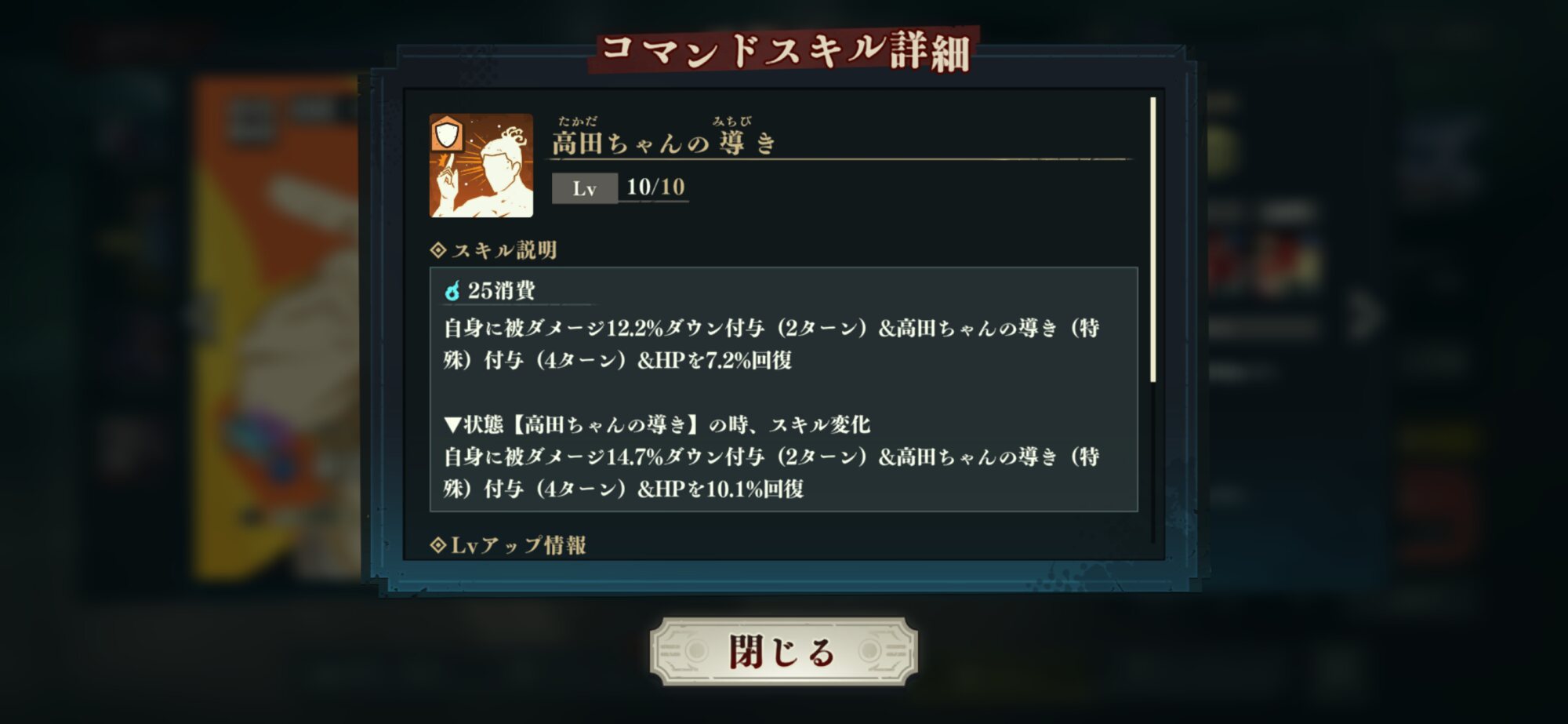Click the 10/10 skill level value
The width and height of the screenshot is (1568, 724).
pos(655,187)
